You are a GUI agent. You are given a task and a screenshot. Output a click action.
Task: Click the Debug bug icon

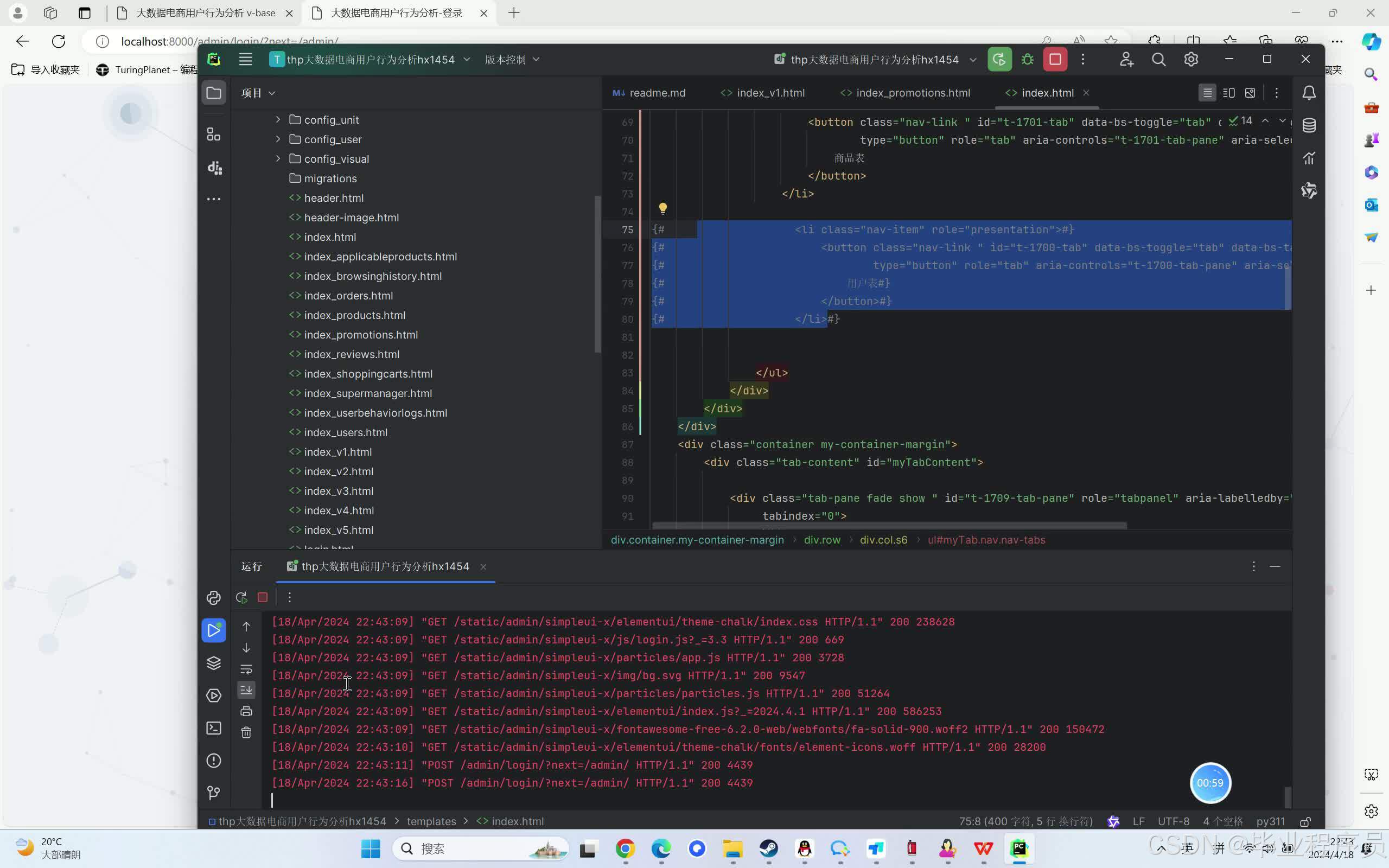(1028, 60)
